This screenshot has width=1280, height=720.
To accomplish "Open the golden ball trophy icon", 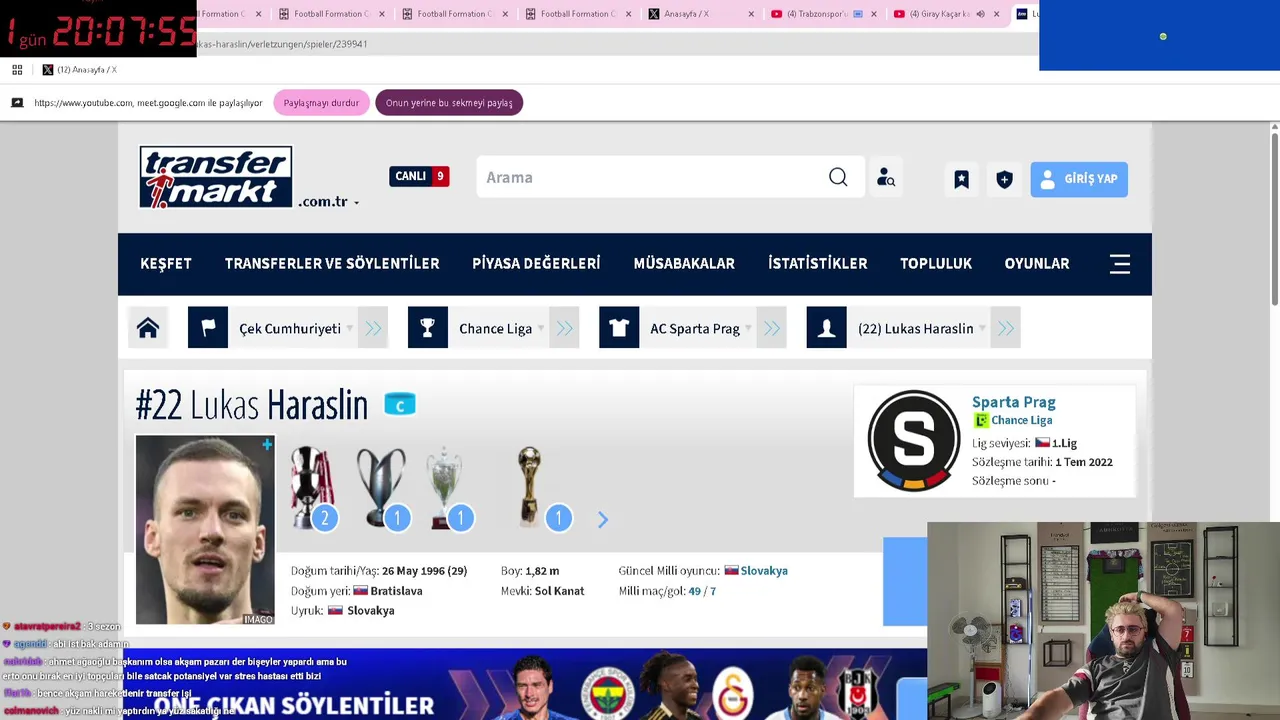I will tap(530, 487).
